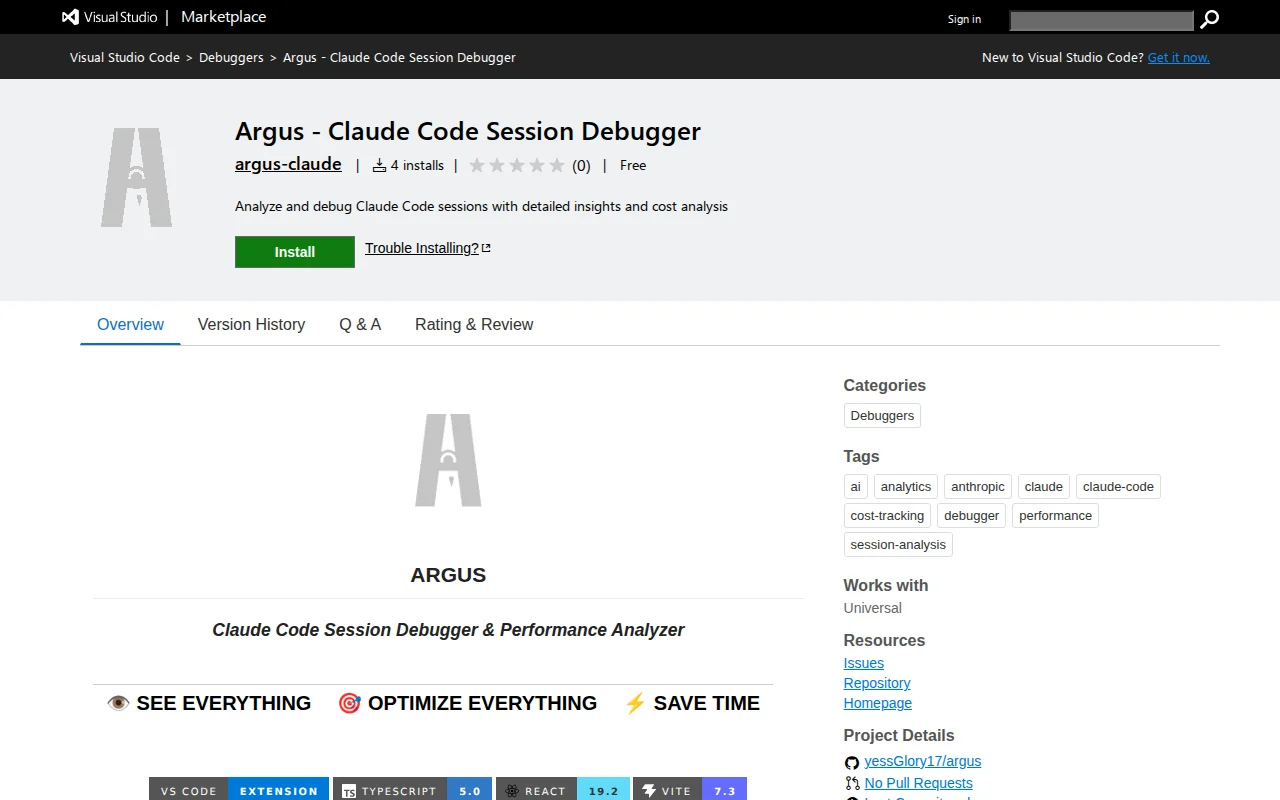Go to Visual Studio Code breadcrumb
The height and width of the screenshot is (800, 1280).
coord(125,57)
